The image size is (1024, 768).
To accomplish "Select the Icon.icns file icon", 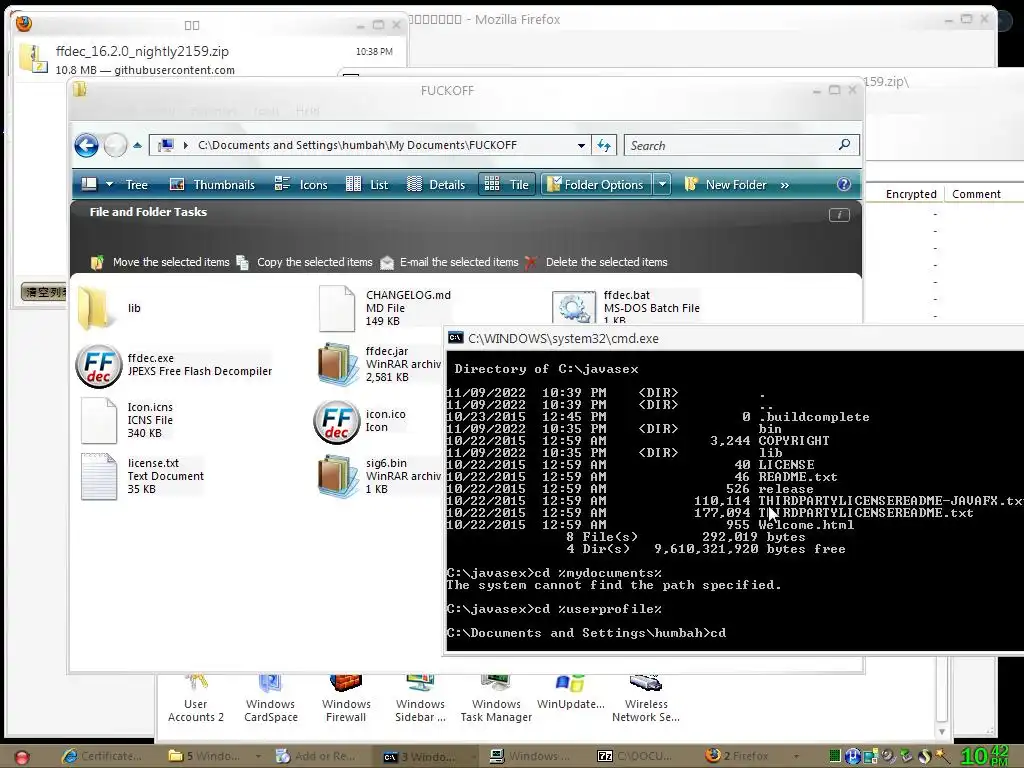I will tap(99, 421).
